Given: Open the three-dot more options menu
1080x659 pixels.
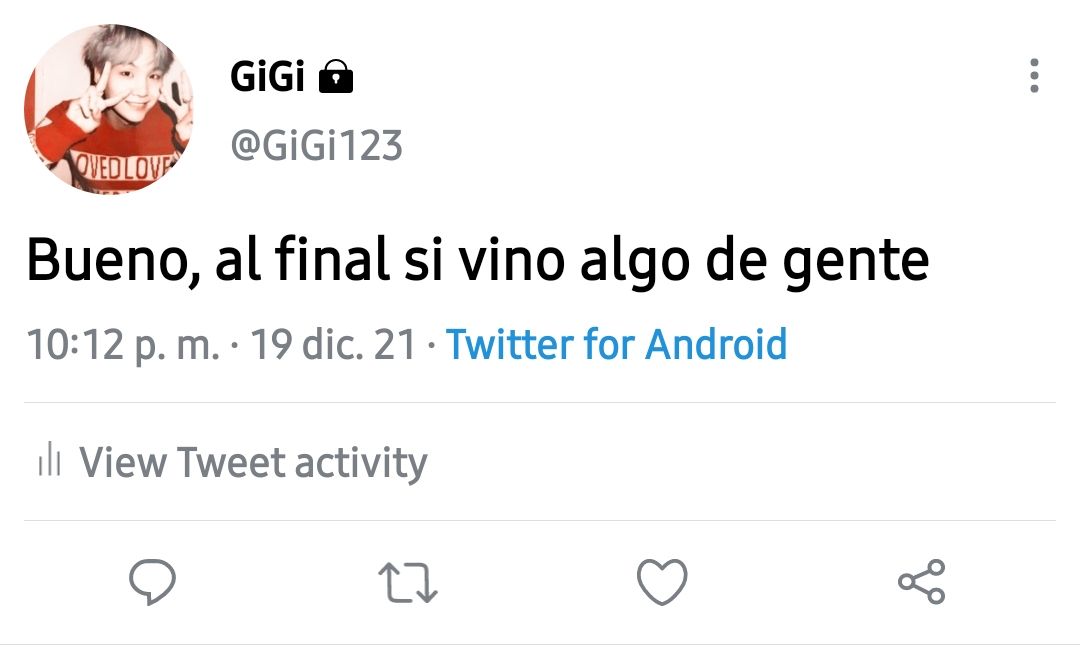Looking at the screenshot, I should click(x=1034, y=76).
